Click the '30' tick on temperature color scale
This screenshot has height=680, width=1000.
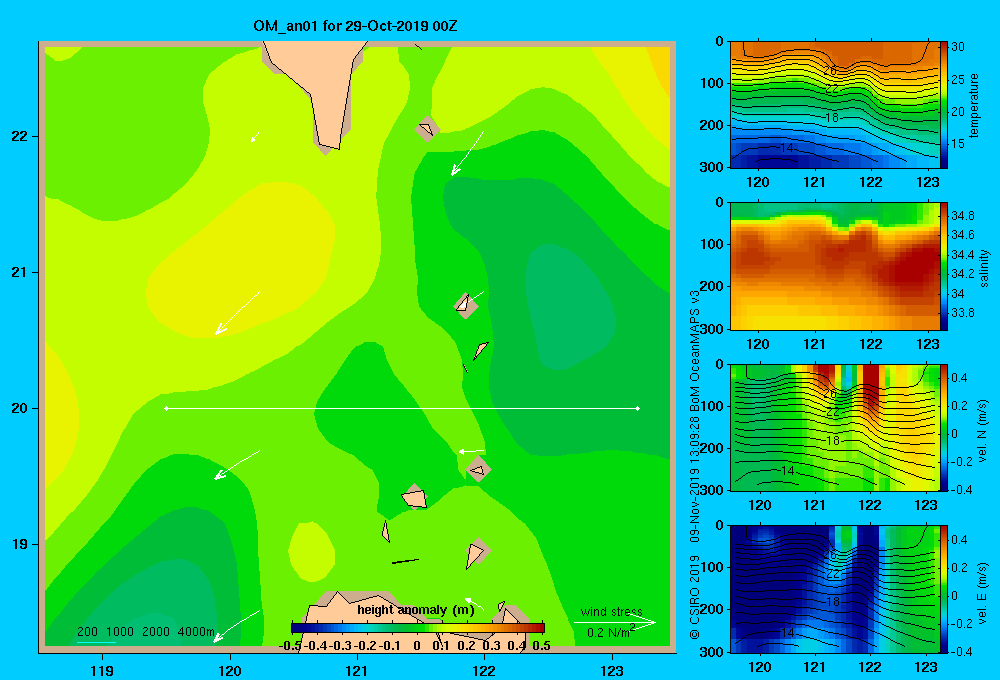tap(958, 47)
